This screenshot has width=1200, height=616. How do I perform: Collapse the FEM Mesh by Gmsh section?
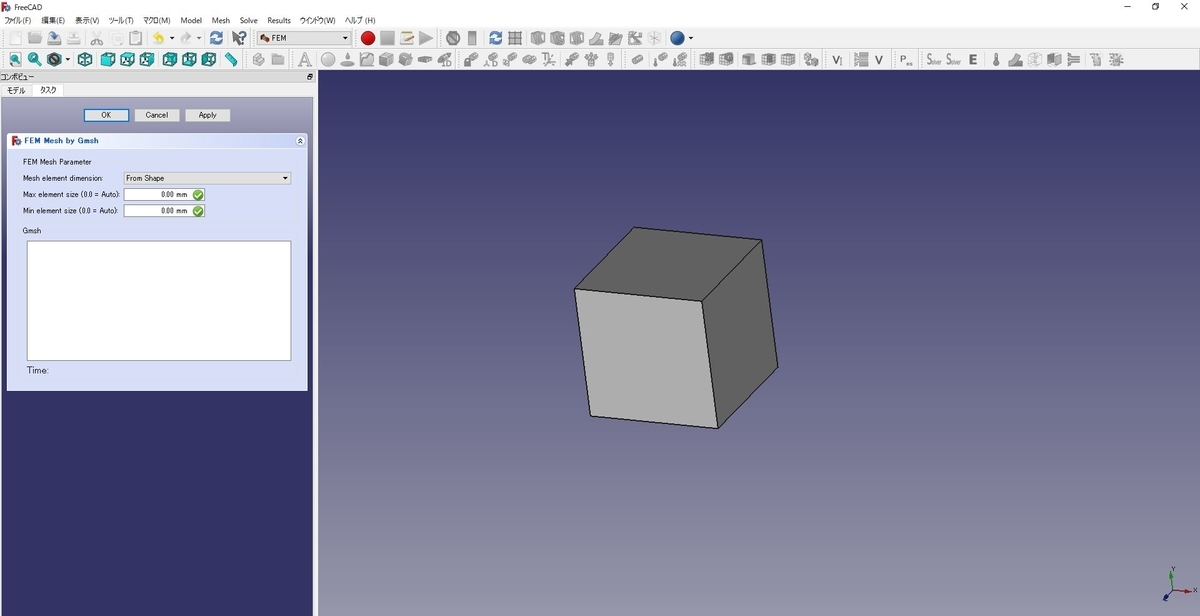click(300, 141)
